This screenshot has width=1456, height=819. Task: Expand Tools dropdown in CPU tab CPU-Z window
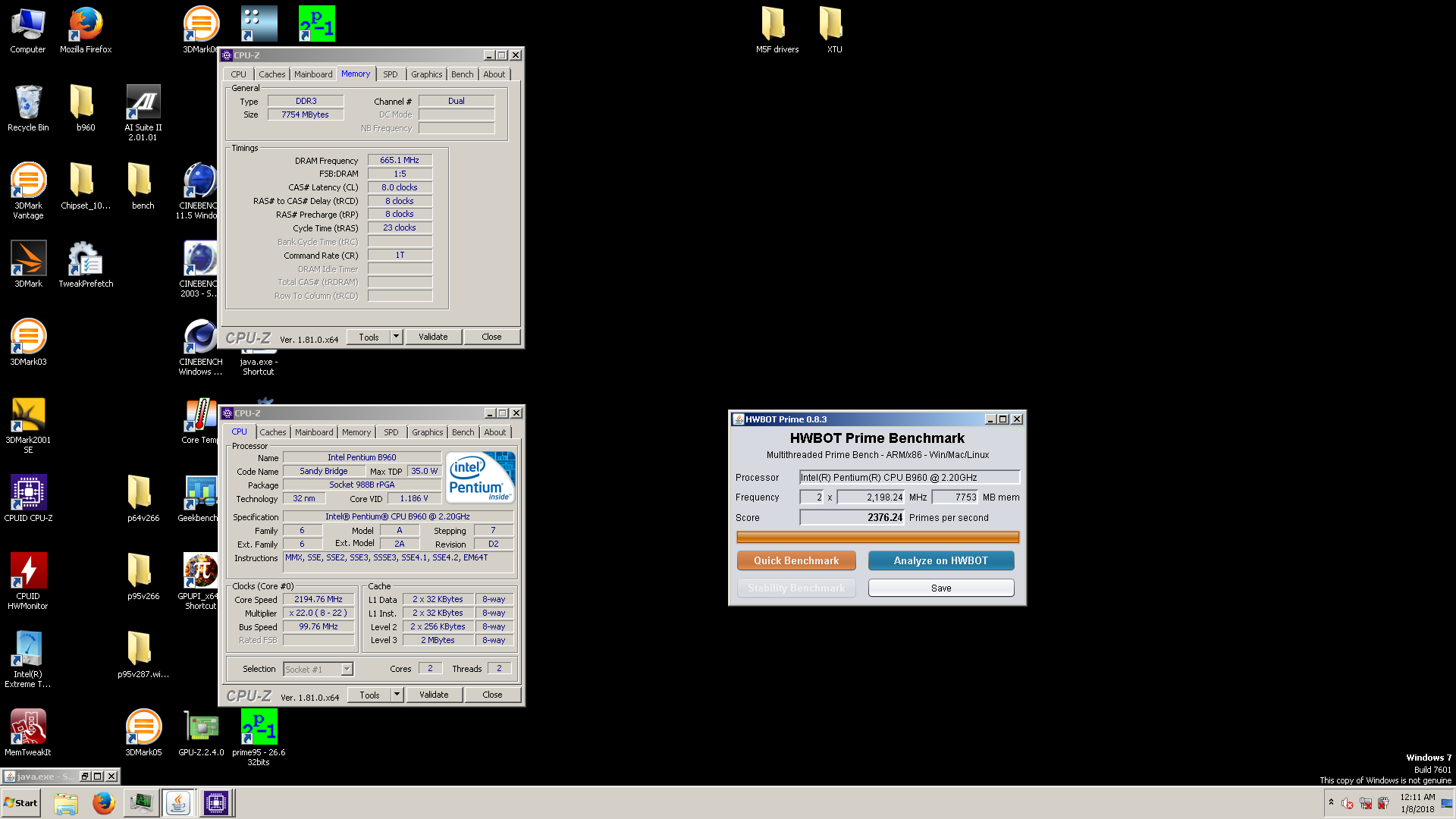397,695
